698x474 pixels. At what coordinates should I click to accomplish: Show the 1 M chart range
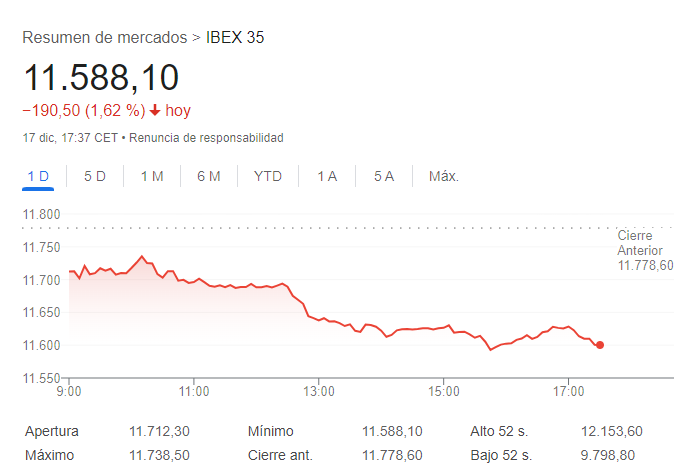tap(152, 176)
